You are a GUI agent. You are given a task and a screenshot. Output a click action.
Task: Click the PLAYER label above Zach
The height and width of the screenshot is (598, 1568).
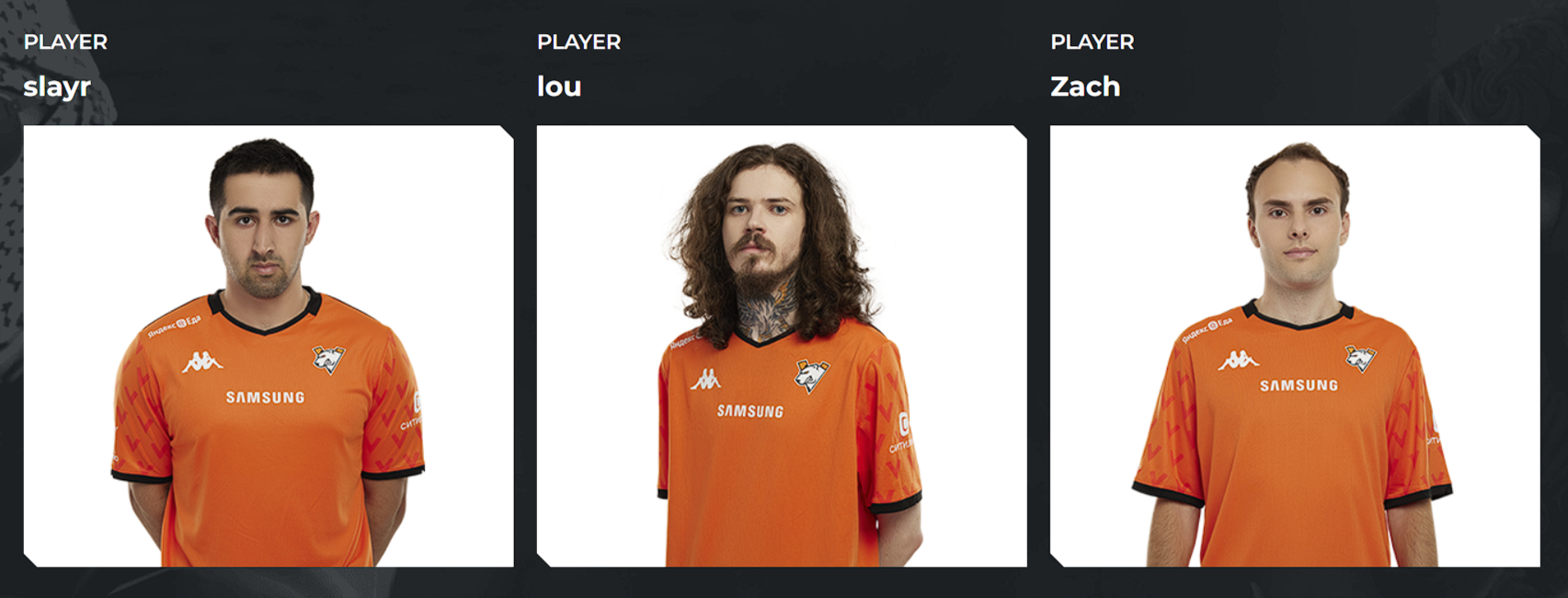click(x=1093, y=42)
